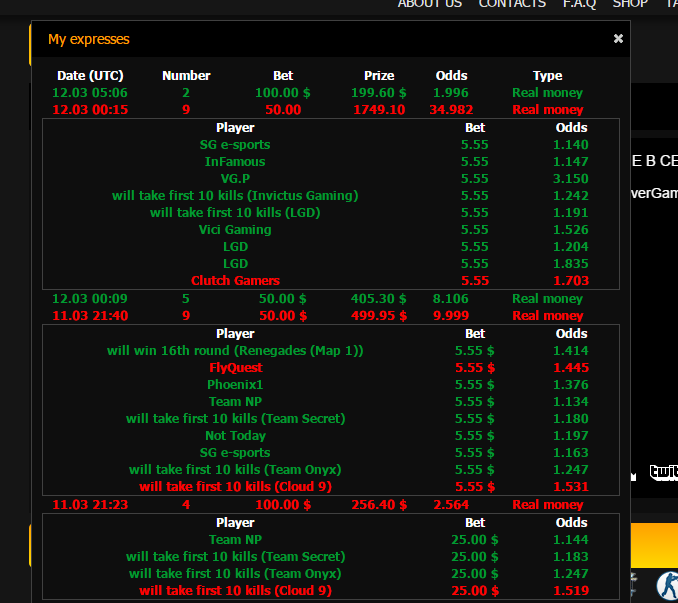678x603 pixels.
Task: Collapse express row dated 11.03 21:23
Action: (330, 504)
